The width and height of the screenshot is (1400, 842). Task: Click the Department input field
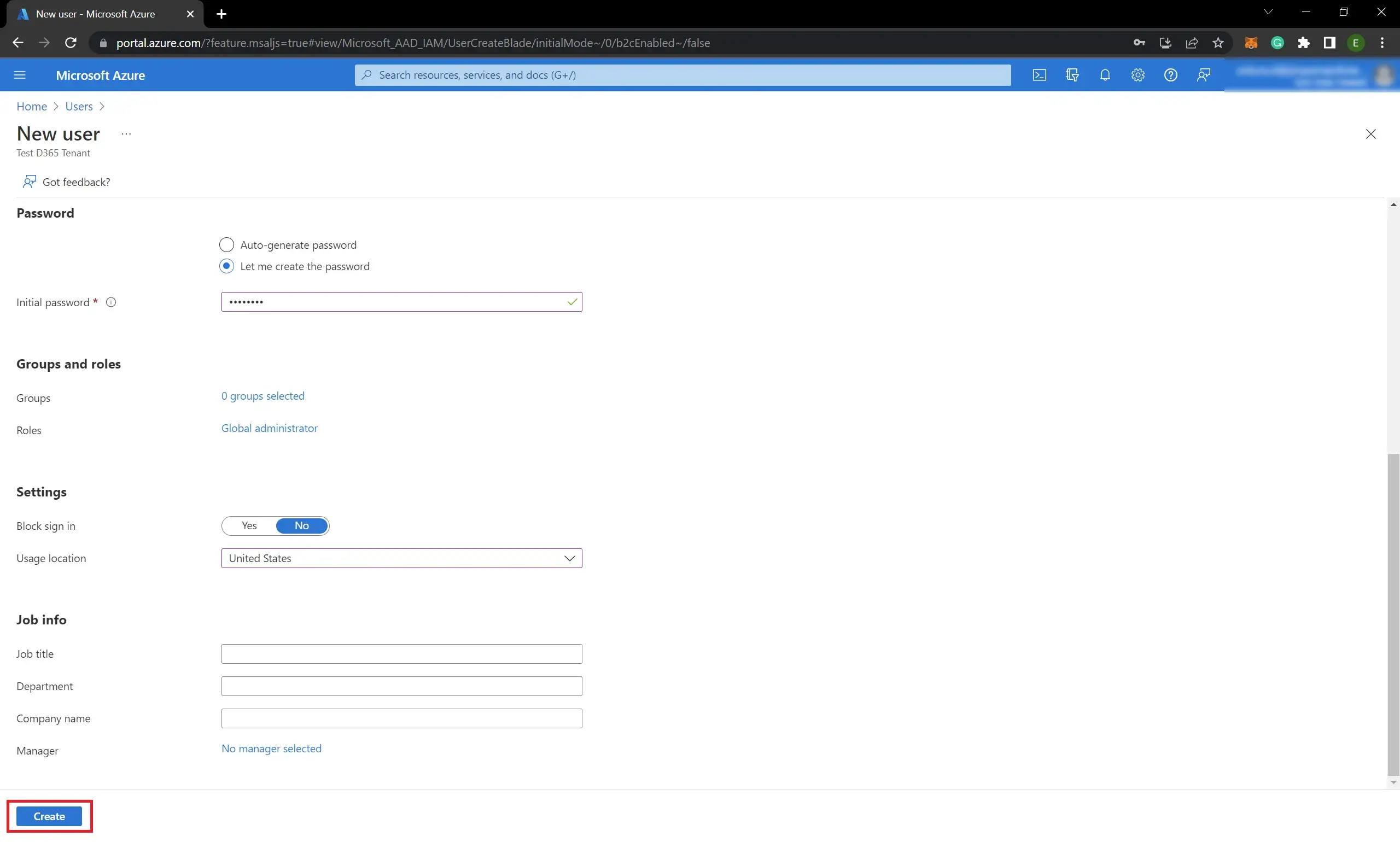(x=401, y=686)
